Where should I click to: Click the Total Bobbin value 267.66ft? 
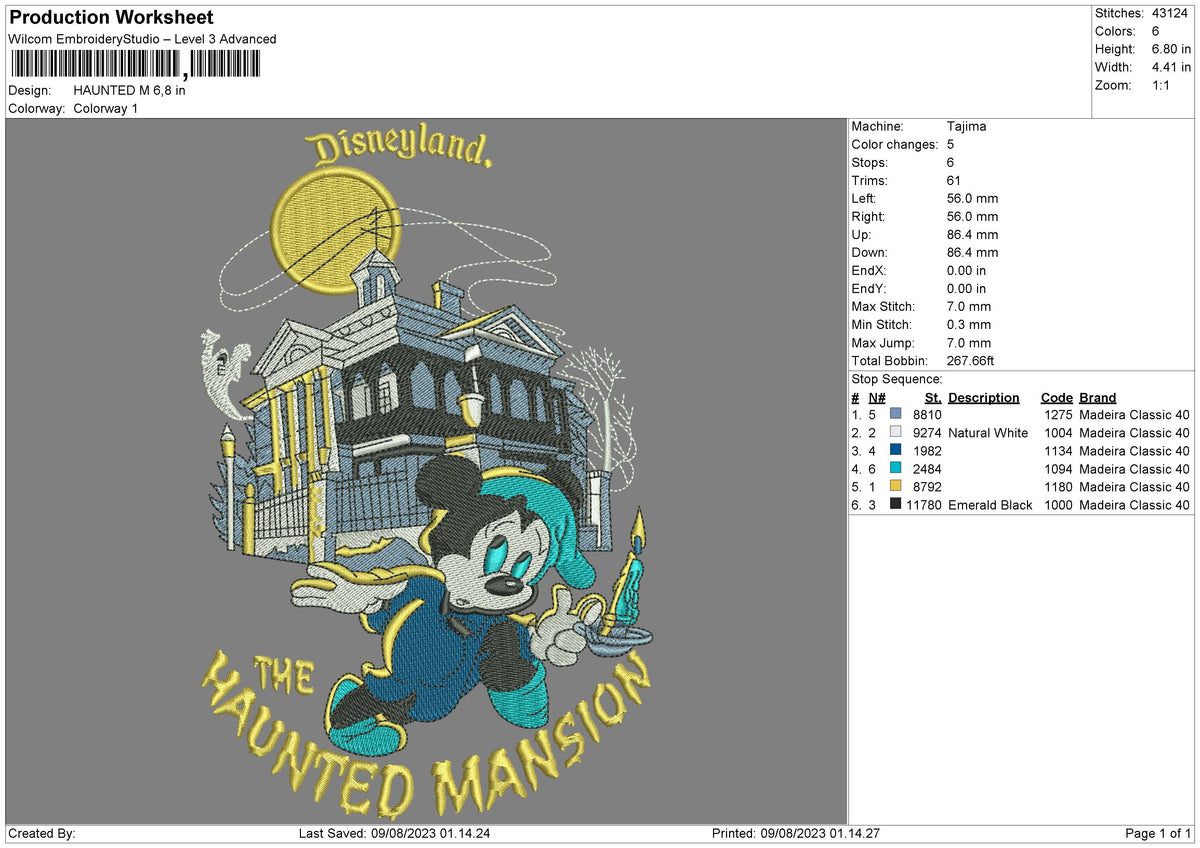coord(970,360)
